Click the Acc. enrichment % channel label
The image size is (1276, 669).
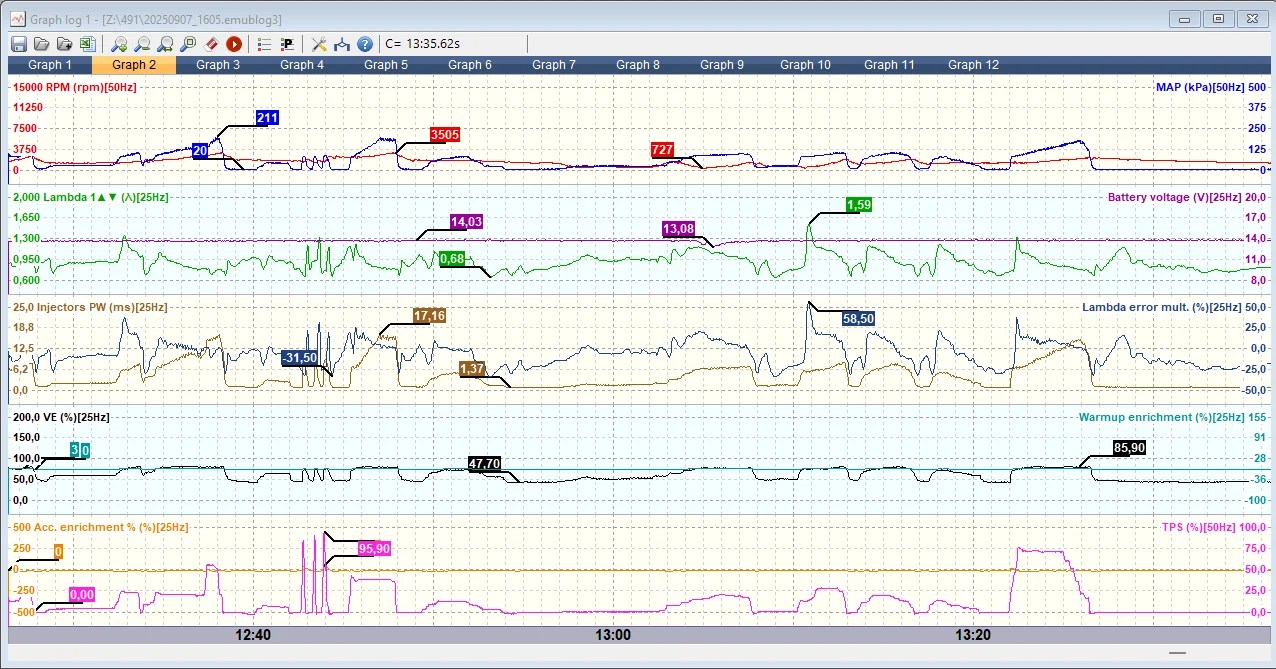[110, 526]
